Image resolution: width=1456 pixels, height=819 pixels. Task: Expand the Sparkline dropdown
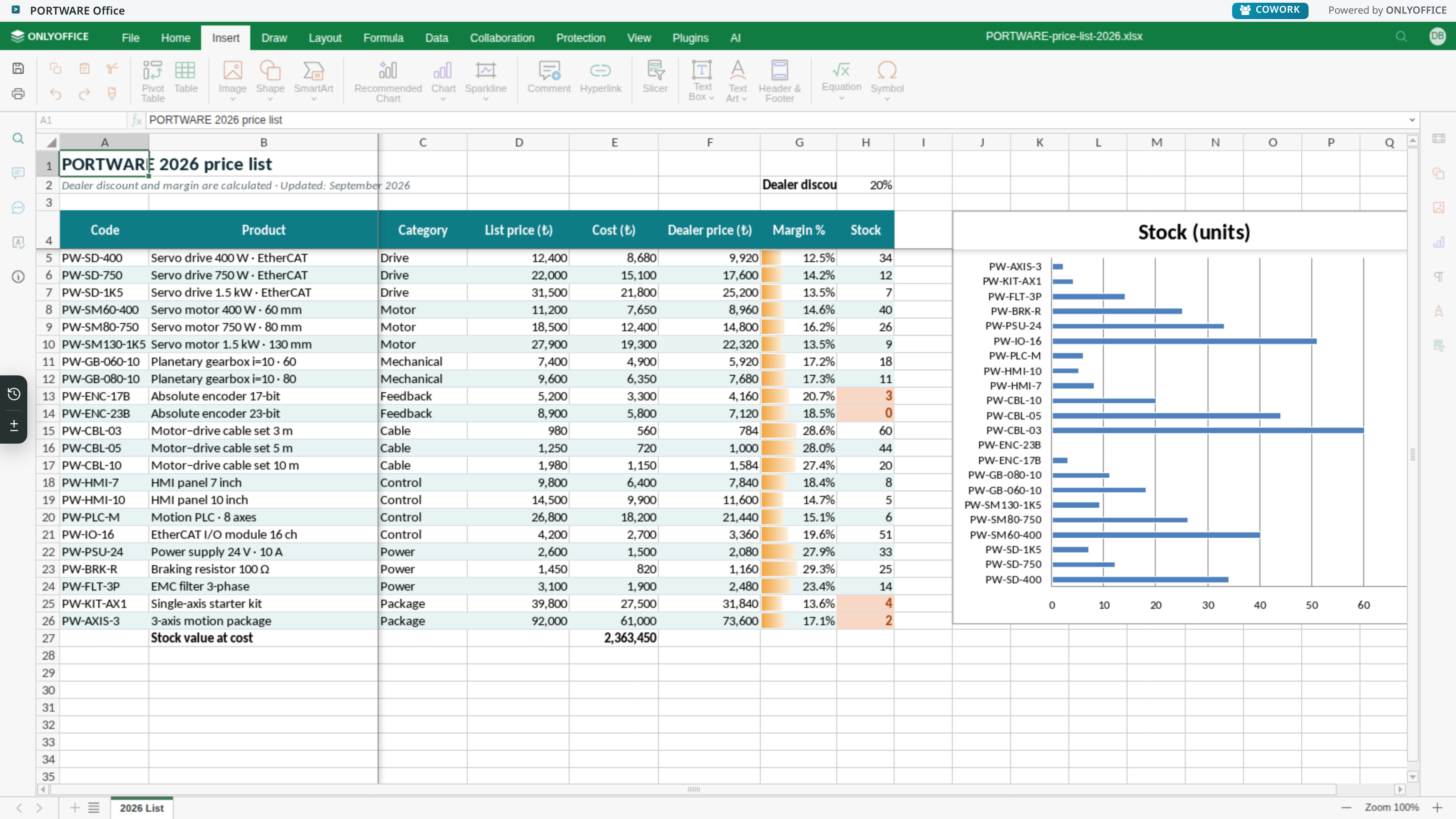[485, 100]
